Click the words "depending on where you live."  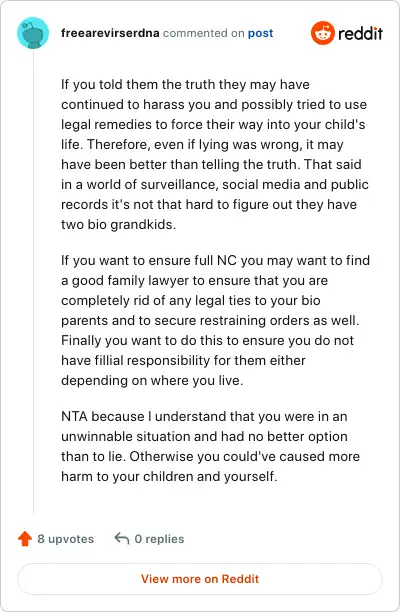pyautogui.click(x=152, y=380)
